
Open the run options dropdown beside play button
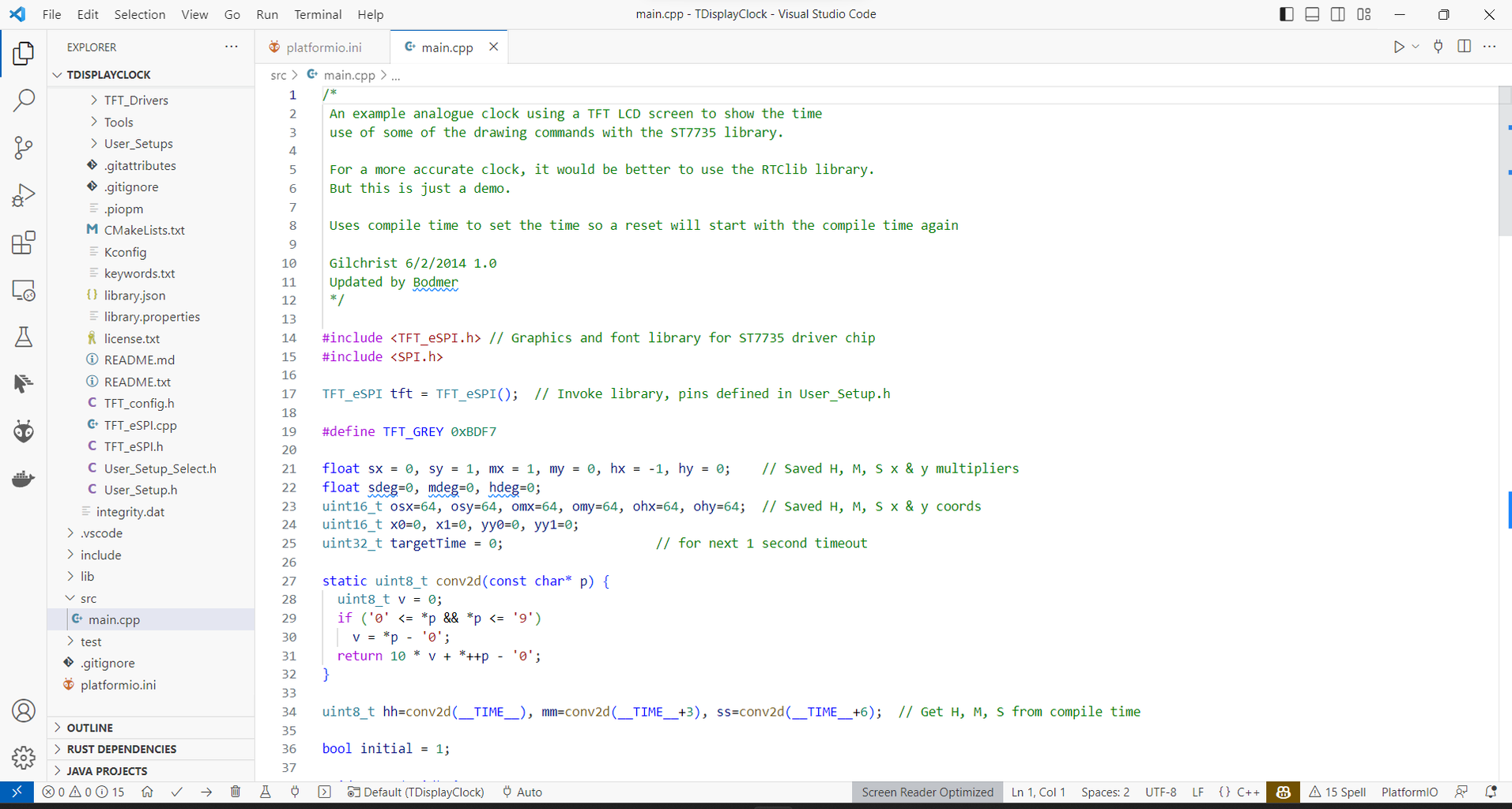coord(1415,47)
